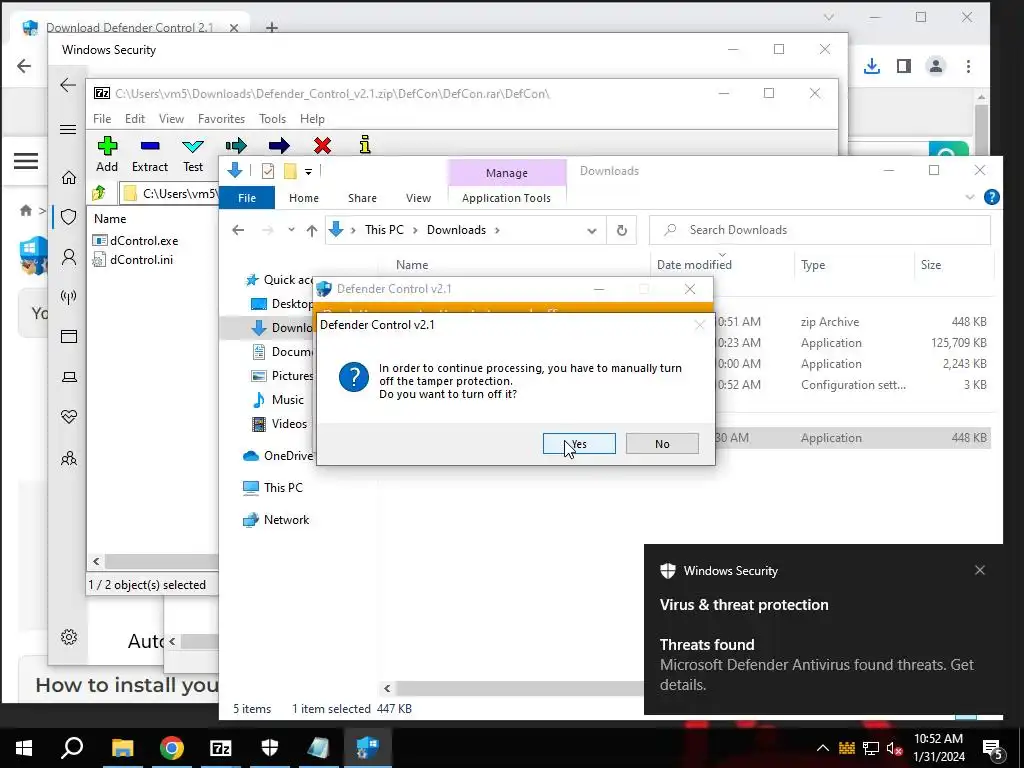Click Explorer refresh button
Screen dimensions: 1024x768
622,230
